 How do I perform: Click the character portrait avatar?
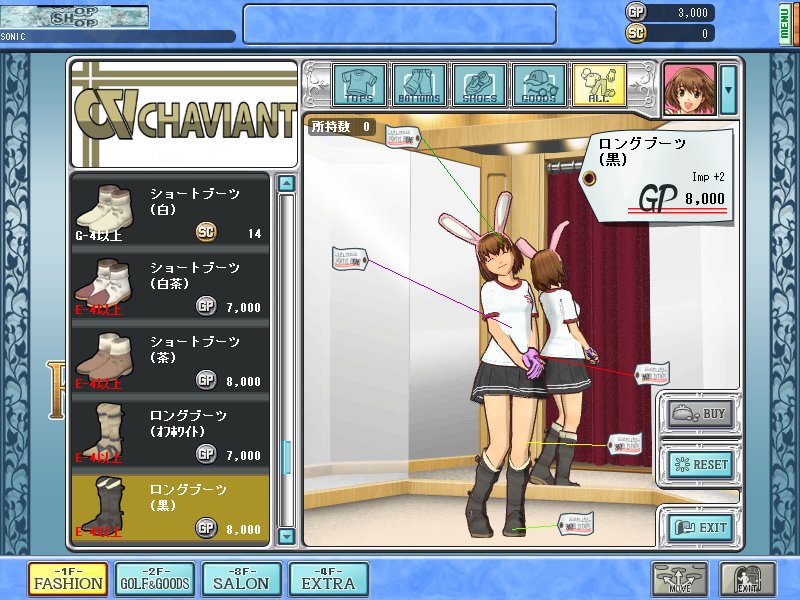coord(689,90)
